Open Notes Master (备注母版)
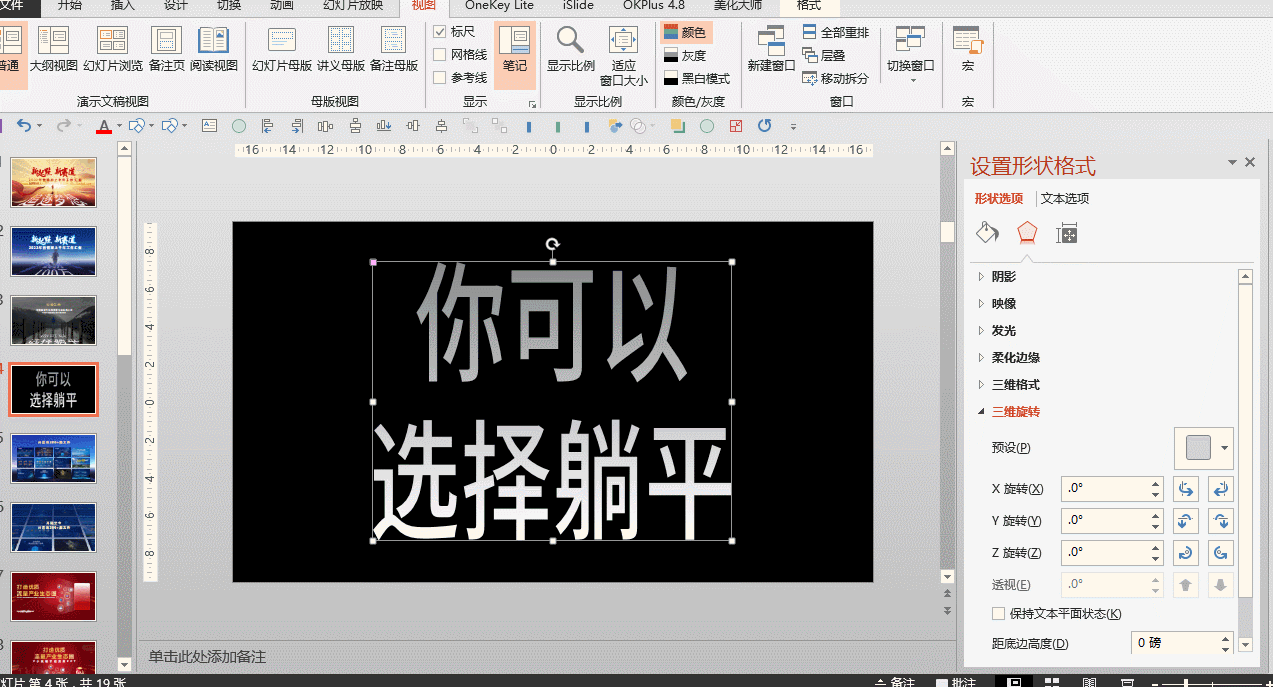1273x687 pixels. click(x=394, y=49)
